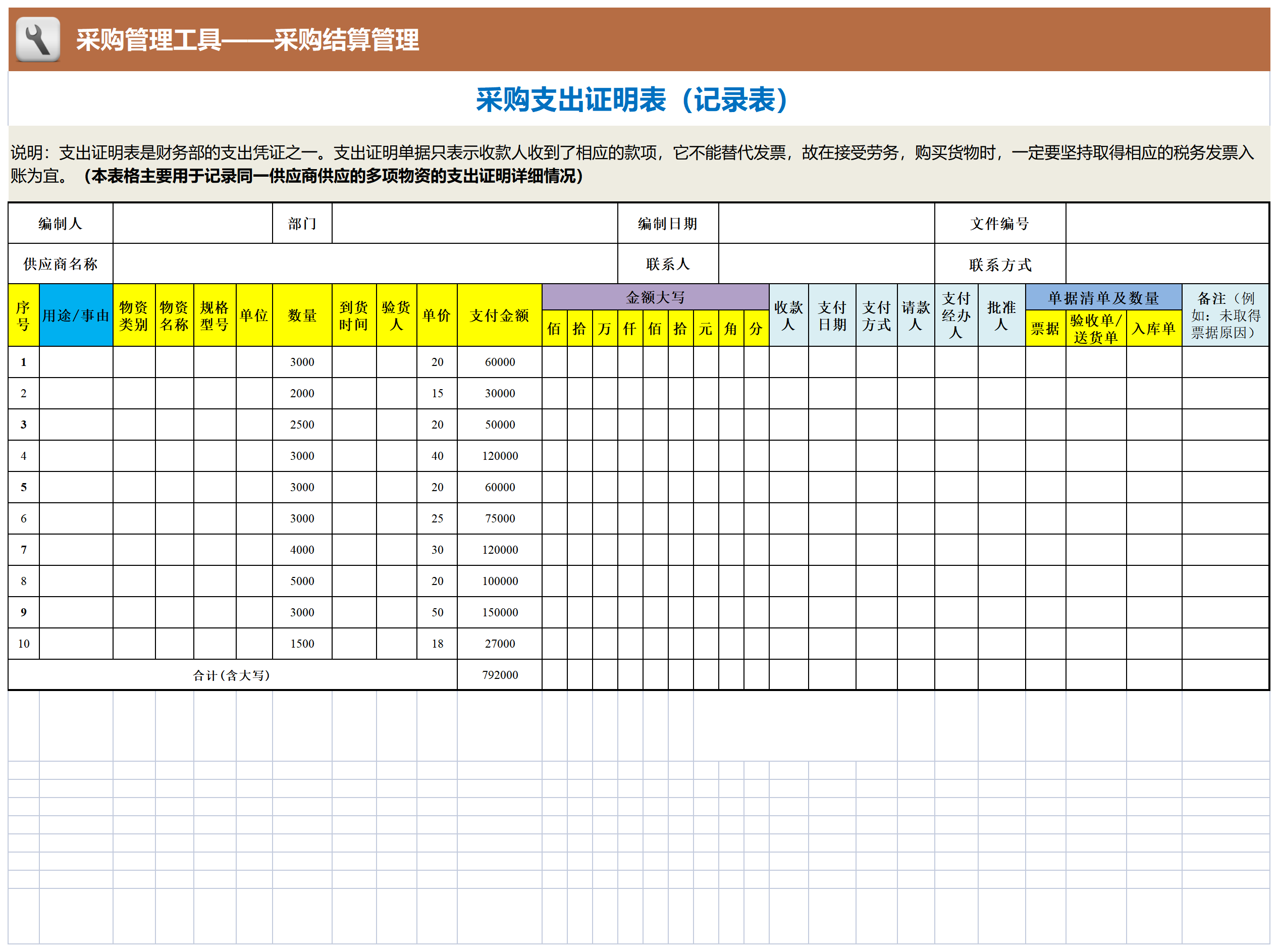Select quantity 5000 in row 8
The width and height of the screenshot is (1278, 952).
pyautogui.click(x=302, y=580)
